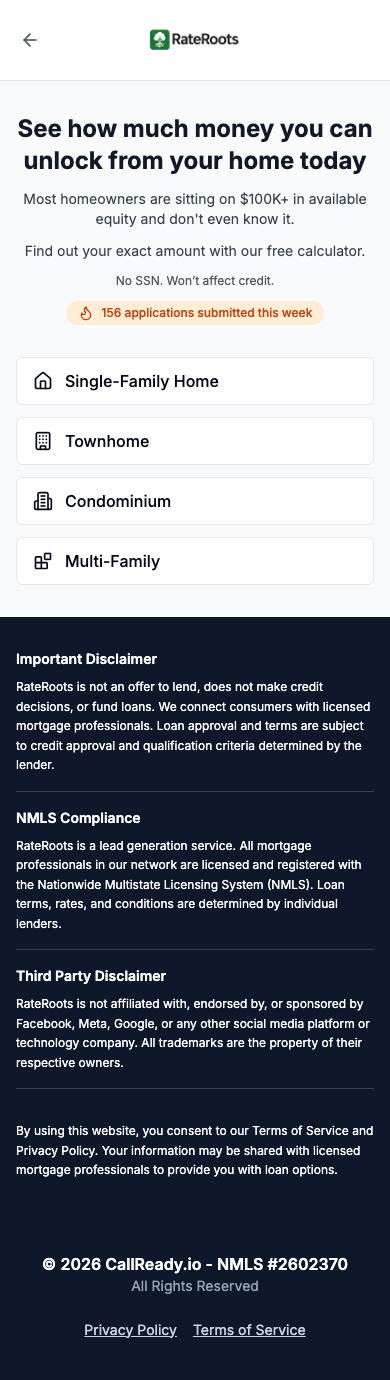The width and height of the screenshot is (390, 1380).
Task: Click the CallReady.io NMLS copyright text
Action: click(195, 1264)
